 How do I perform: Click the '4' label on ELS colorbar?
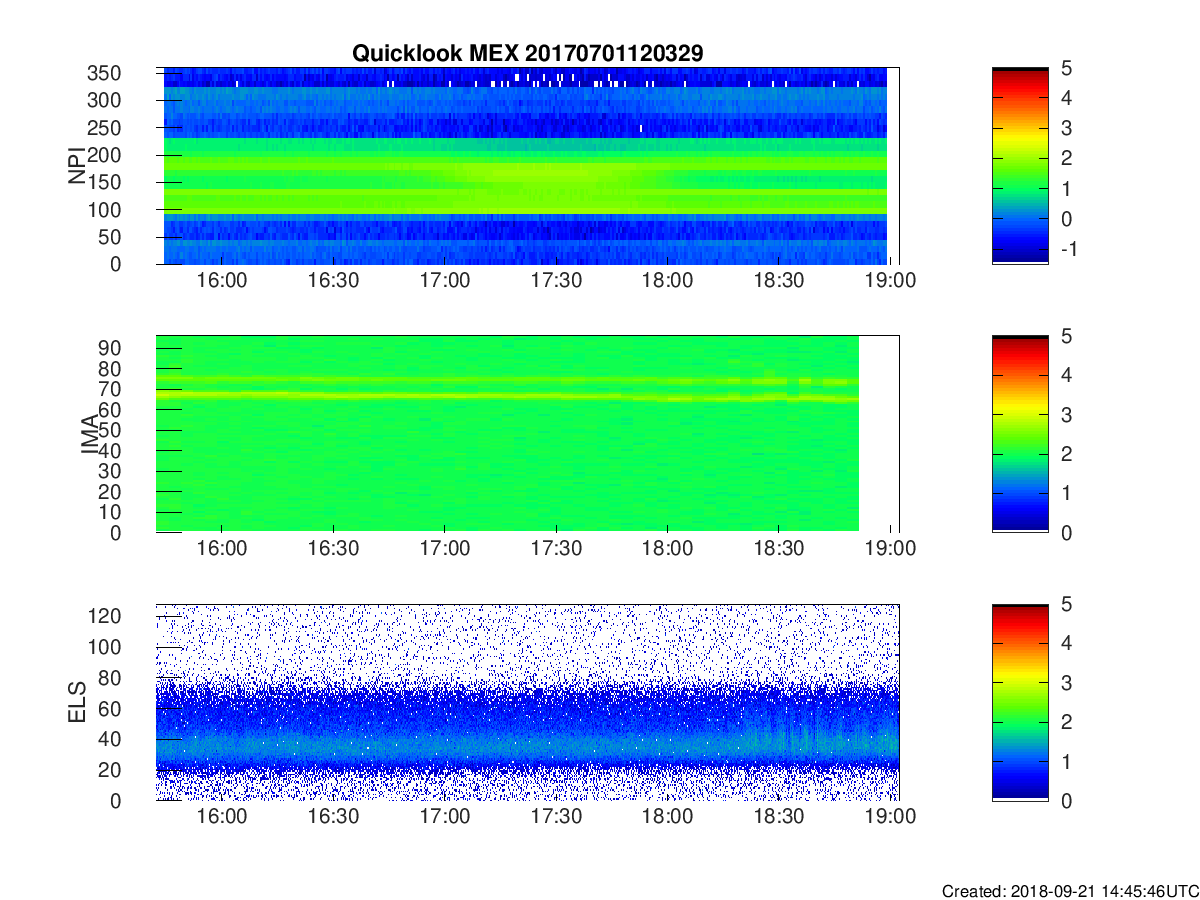click(x=1065, y=643)
